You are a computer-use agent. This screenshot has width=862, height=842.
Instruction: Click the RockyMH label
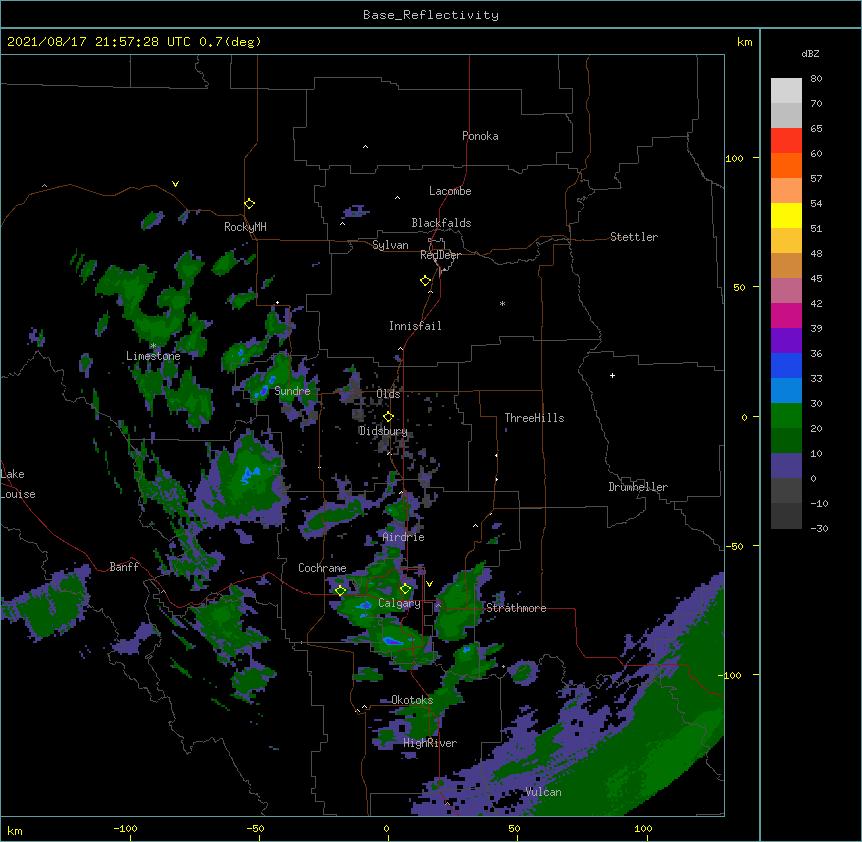(x=245, y=227)
